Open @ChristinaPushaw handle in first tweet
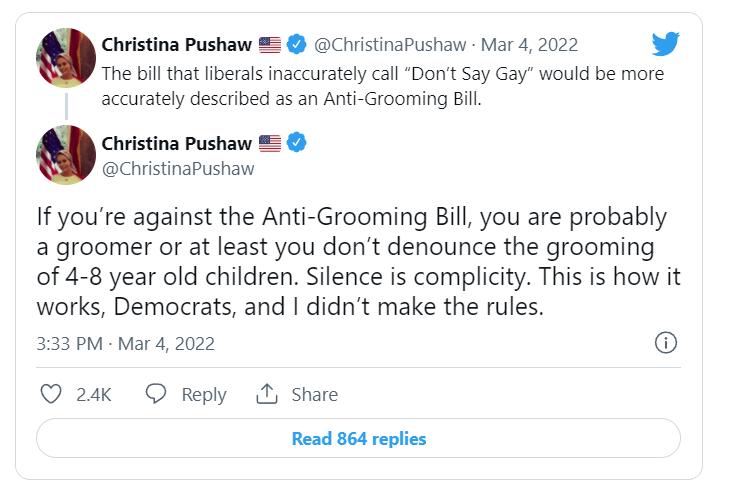Viewport: 732px width, 493px height. (x=390, y=45)
